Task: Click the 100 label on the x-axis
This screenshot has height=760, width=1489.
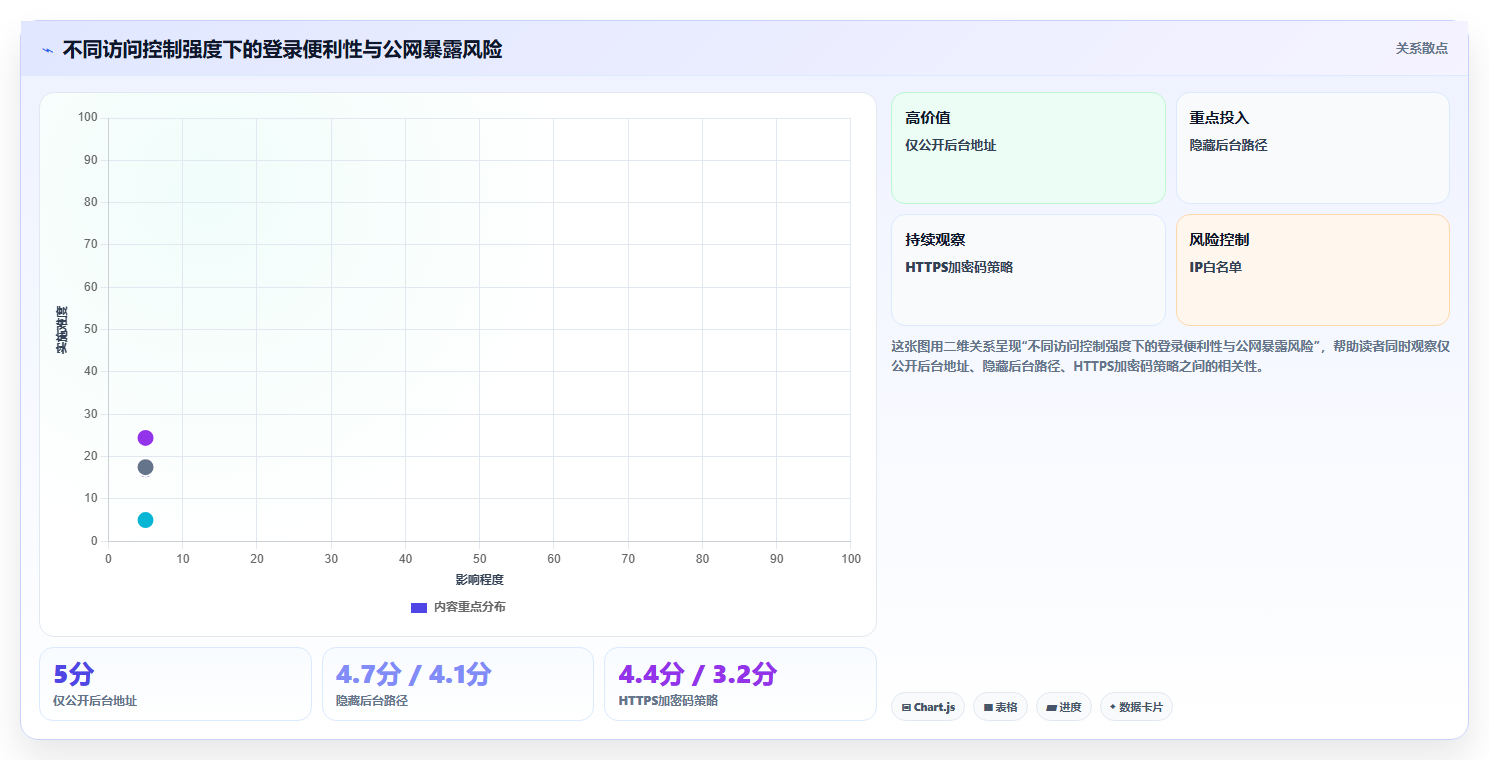Action: 851,559
